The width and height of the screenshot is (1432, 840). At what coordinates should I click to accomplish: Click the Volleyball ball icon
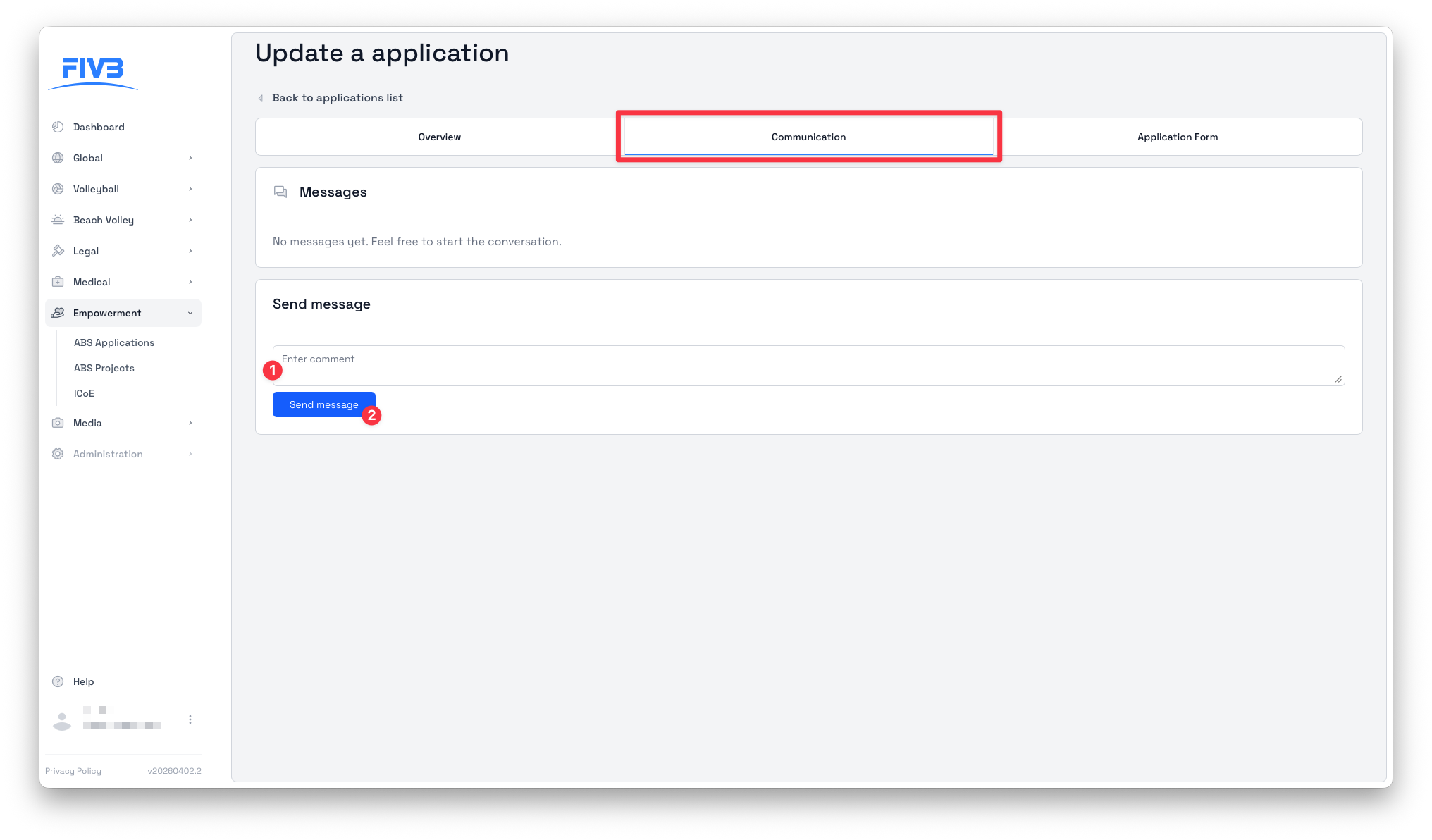click(58, 189)
